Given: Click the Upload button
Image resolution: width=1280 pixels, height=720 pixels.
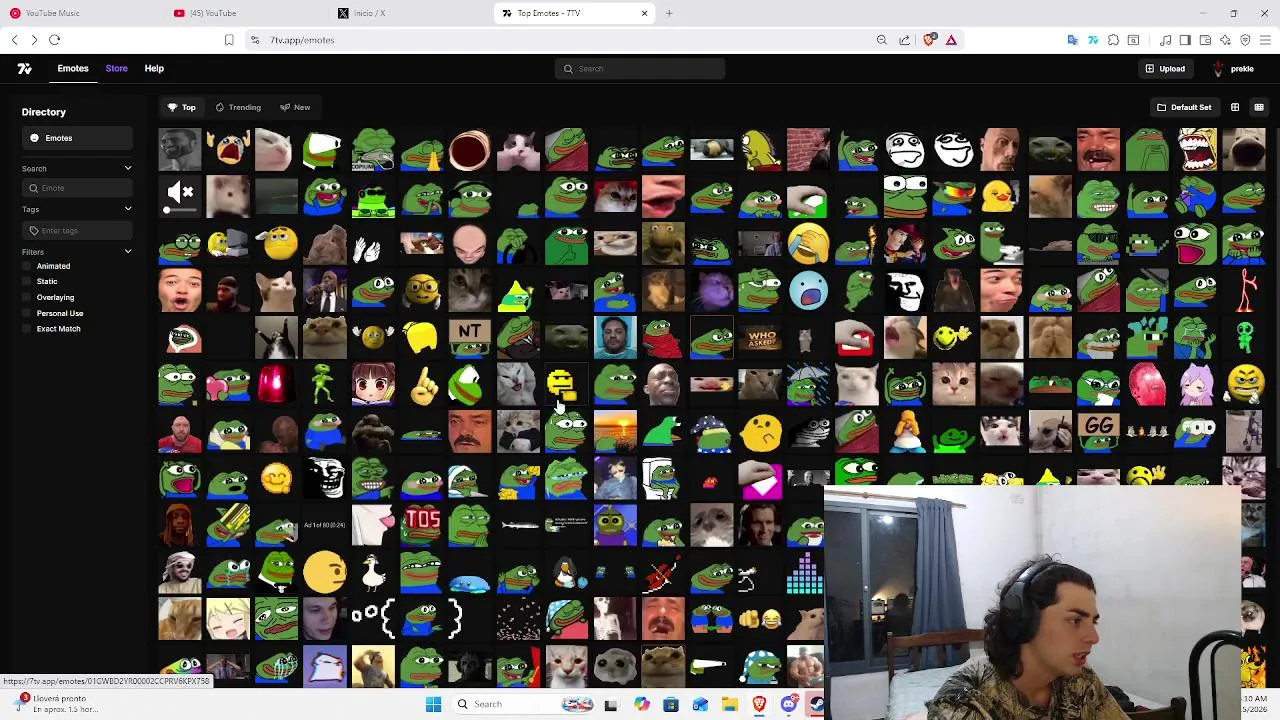Looking at the screenshot, I should [x=1165, y=69].
